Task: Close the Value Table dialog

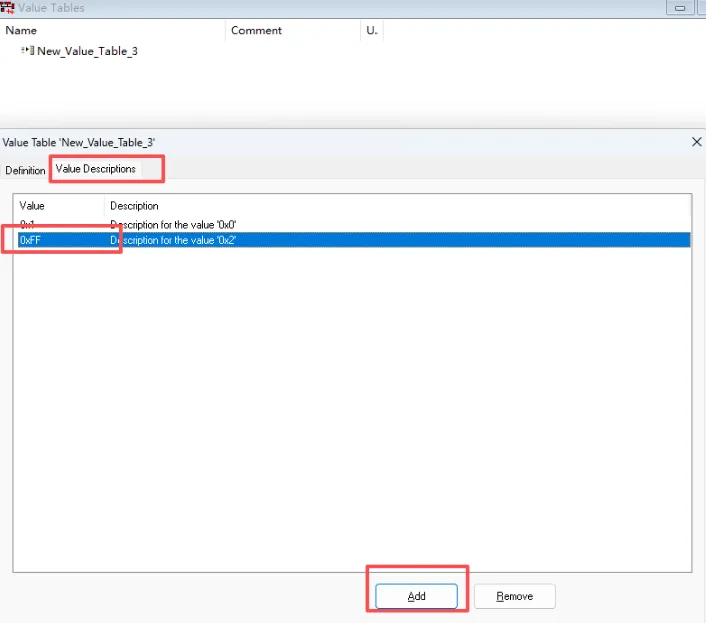Action: pos(697,142)
